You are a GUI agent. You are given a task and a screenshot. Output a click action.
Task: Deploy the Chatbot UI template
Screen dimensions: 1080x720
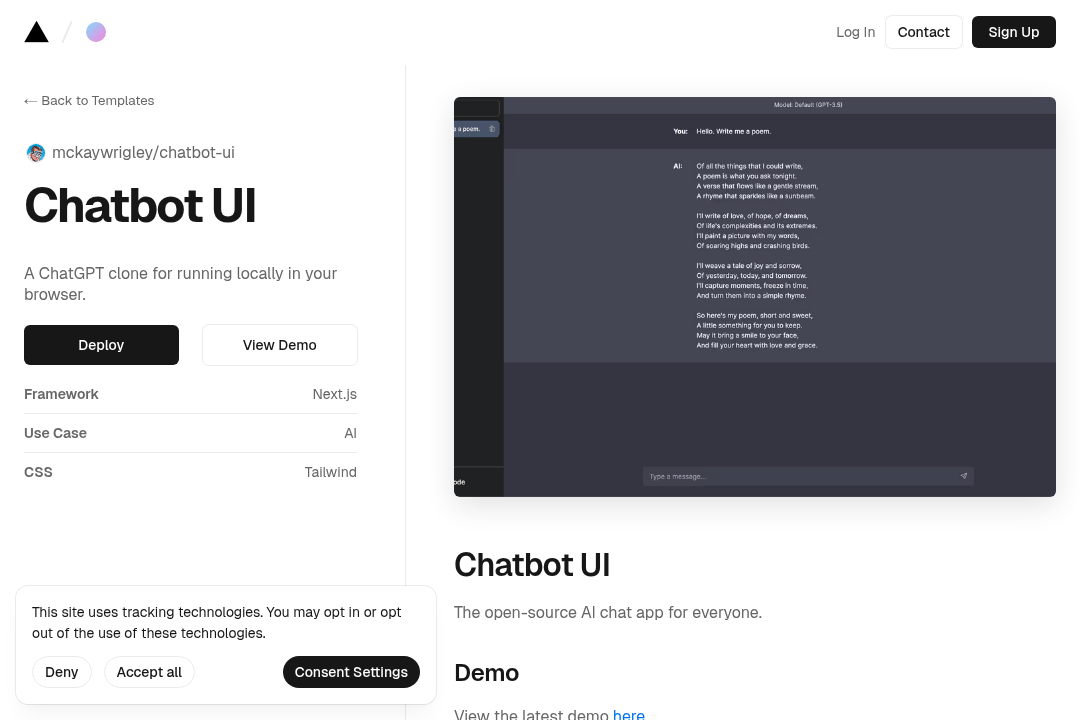(101, 345)
